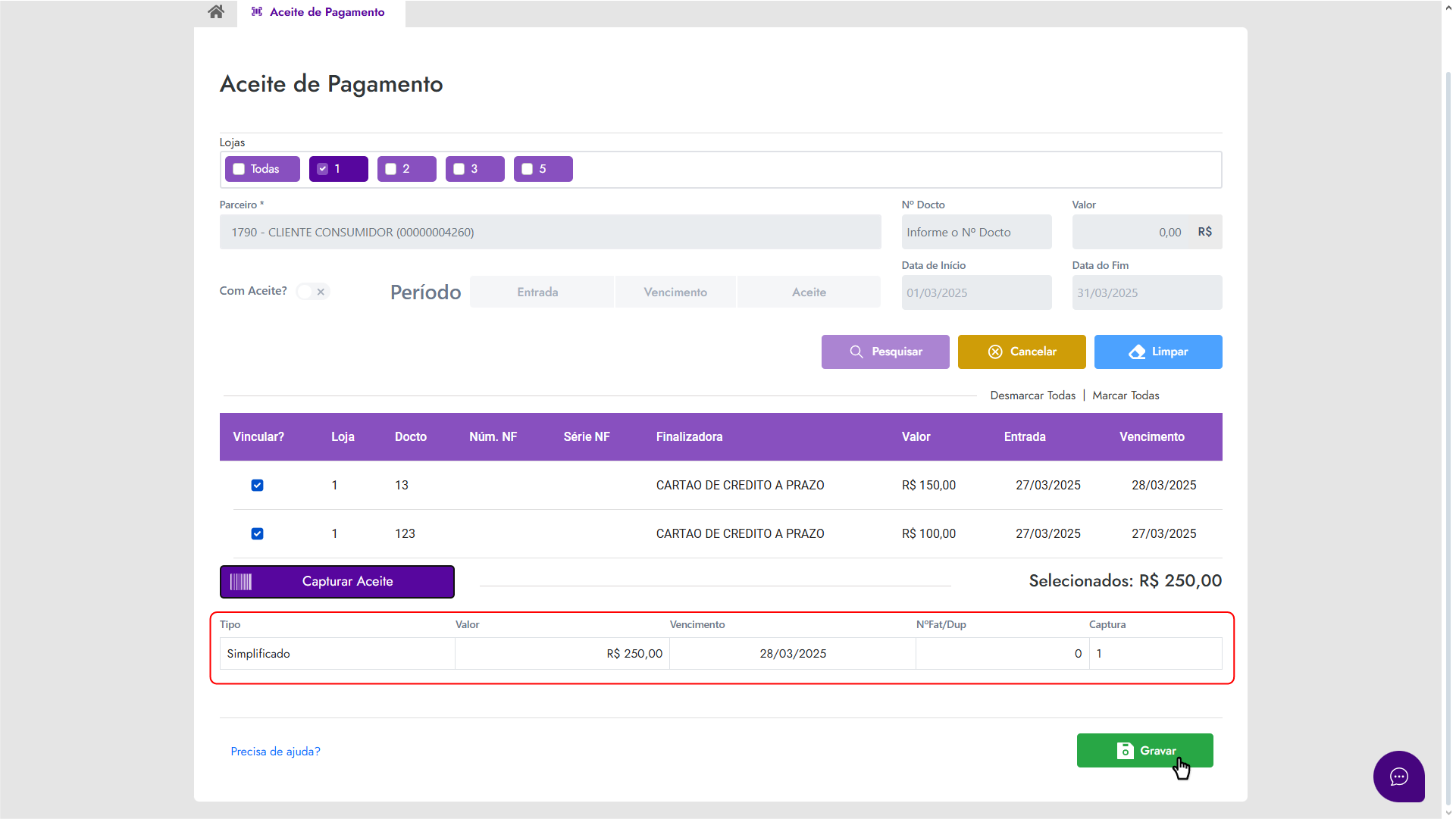Select the Entrada period option
The width and height of the screenshot is (1456, 819).
click(x=537, y=292)
